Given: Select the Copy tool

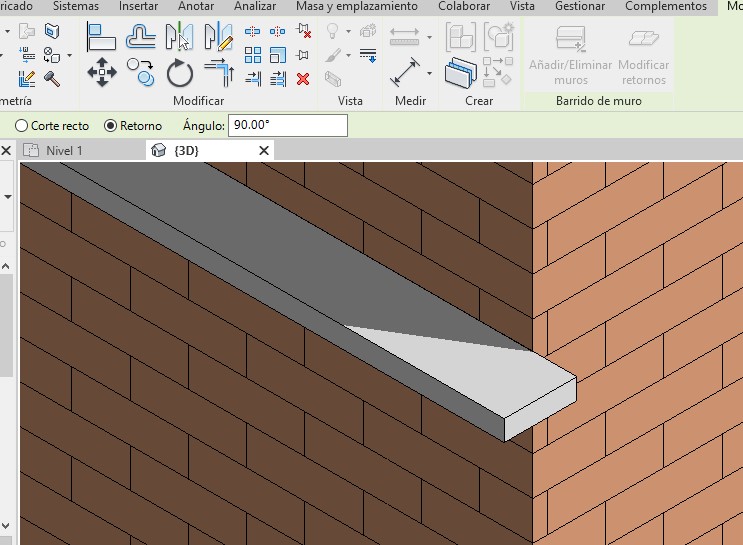Looking at the screenshot, I should (x=140, y=72).
